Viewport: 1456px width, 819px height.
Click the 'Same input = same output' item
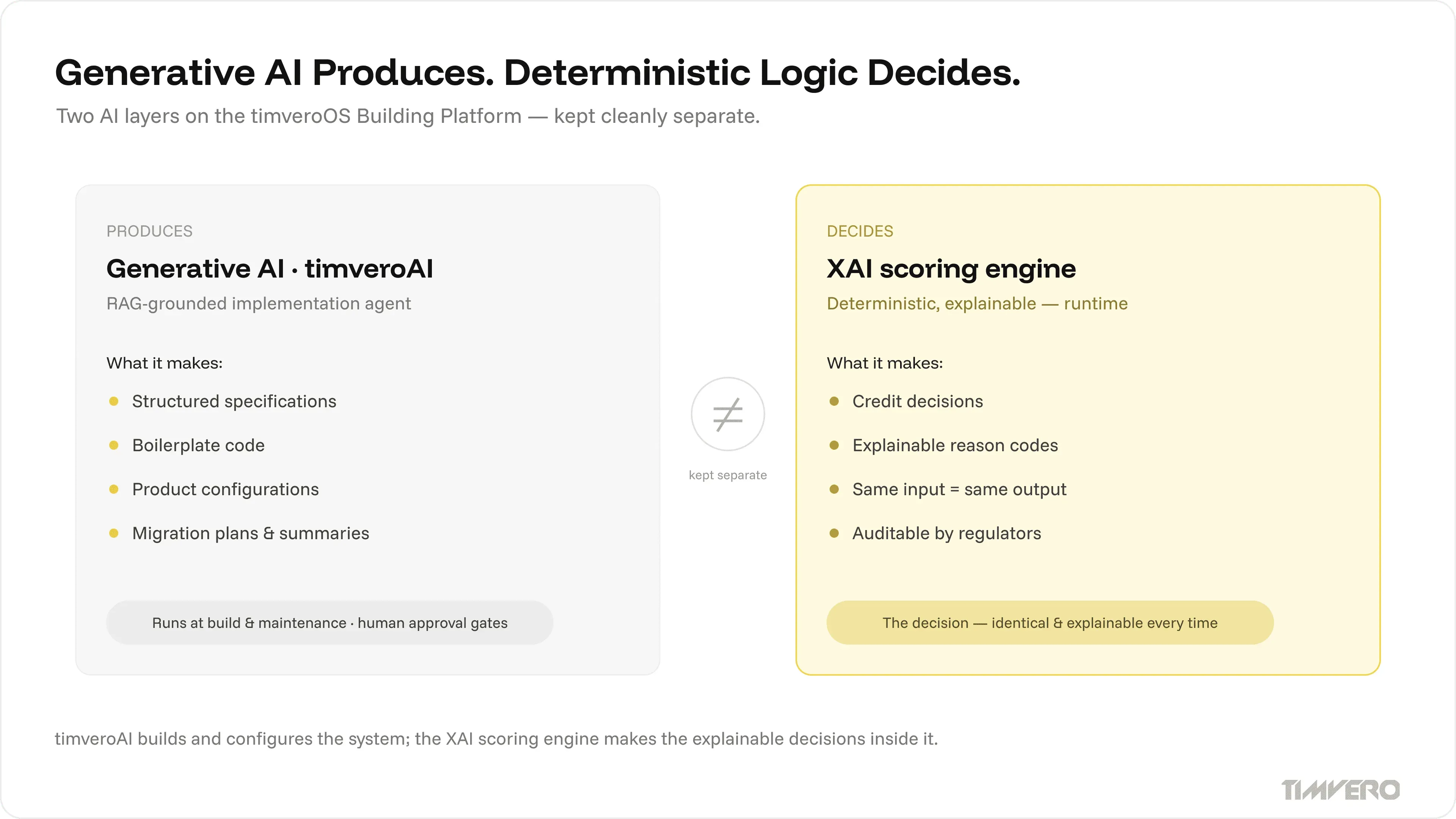[x=947, y=490]
